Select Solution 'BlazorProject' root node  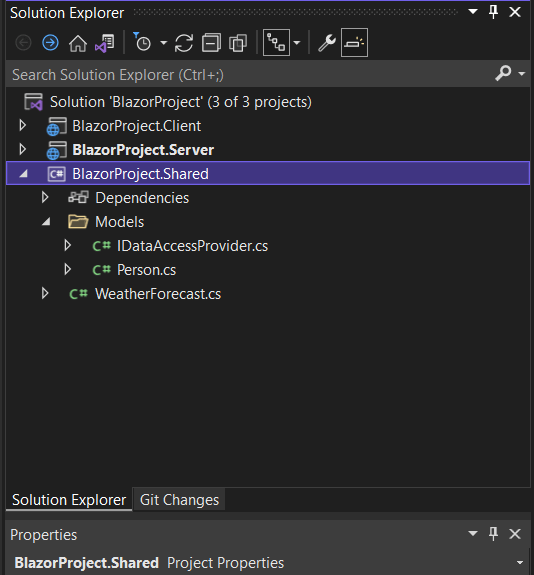pos(180,102)
